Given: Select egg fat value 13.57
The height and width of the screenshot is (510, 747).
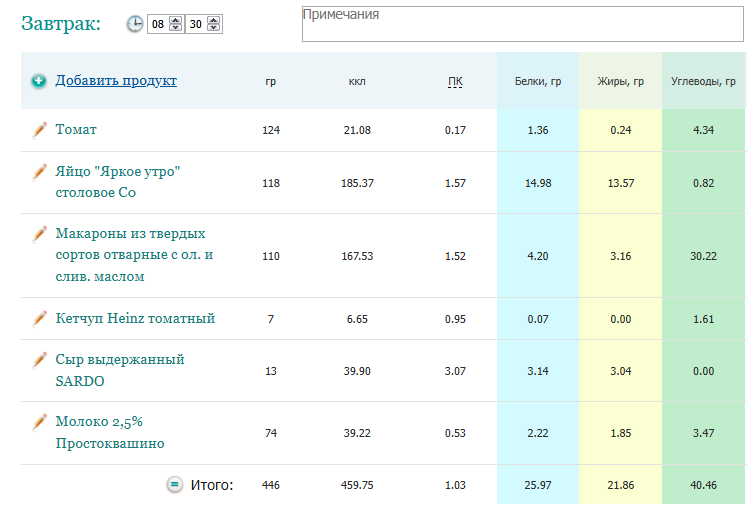Looking at the screenshot, I should click(621, 183).
